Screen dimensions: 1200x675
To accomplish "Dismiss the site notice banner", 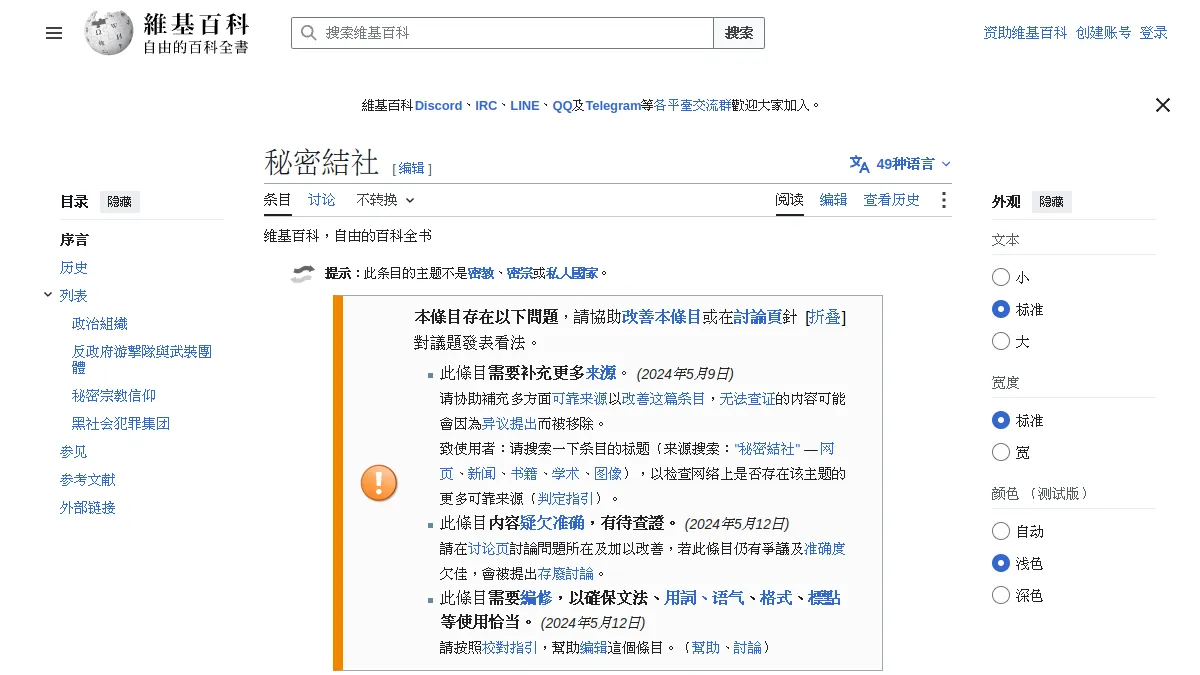I will pos(1162,105).
